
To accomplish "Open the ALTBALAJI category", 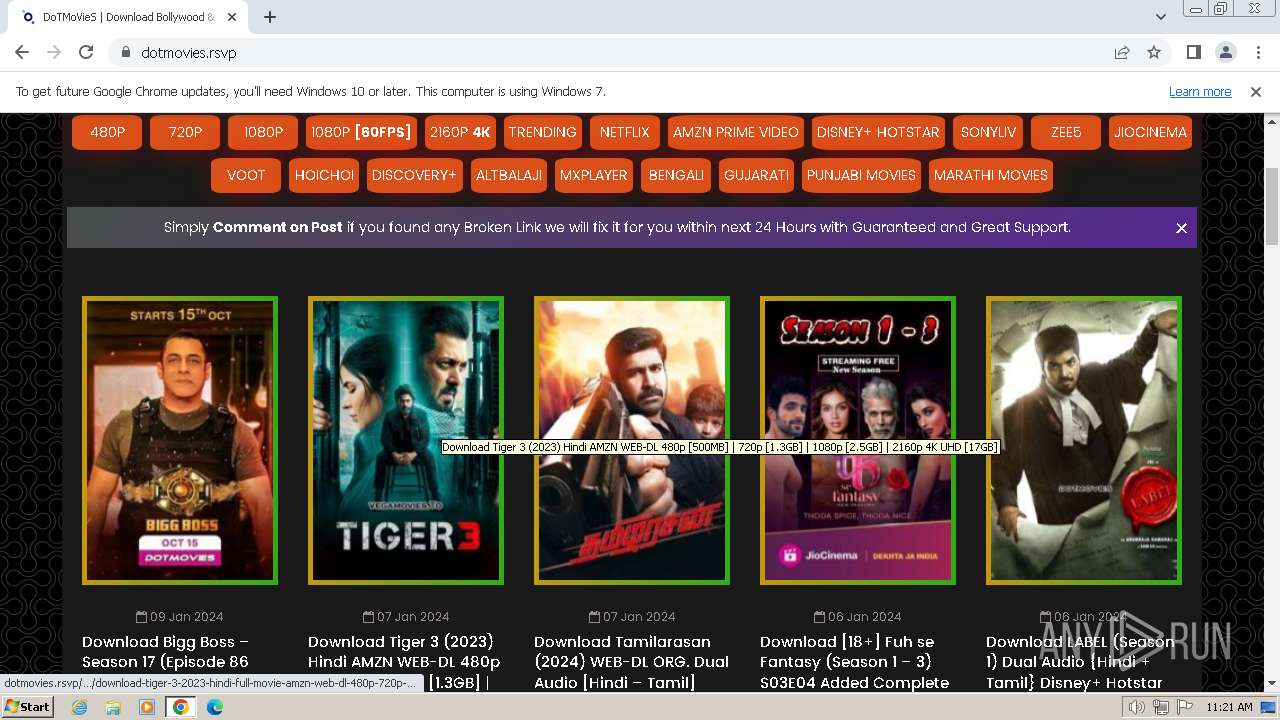I will (x=509, y=175).
